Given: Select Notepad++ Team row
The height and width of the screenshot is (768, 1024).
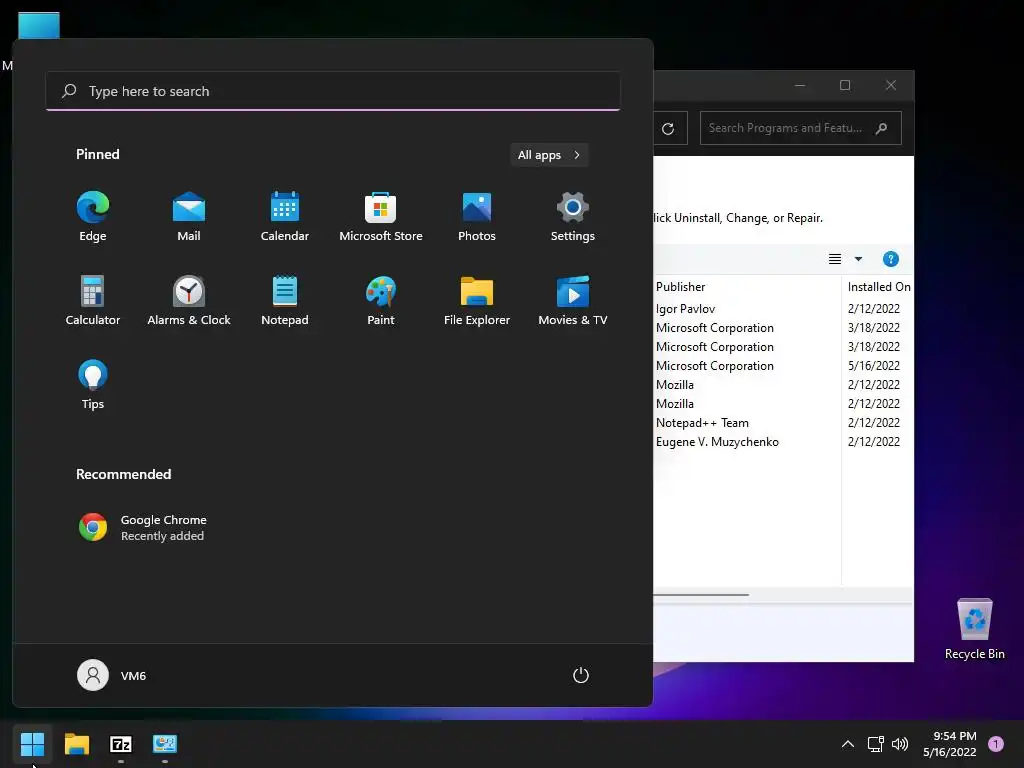Looking at the screenshot, I should click(784, 423).
